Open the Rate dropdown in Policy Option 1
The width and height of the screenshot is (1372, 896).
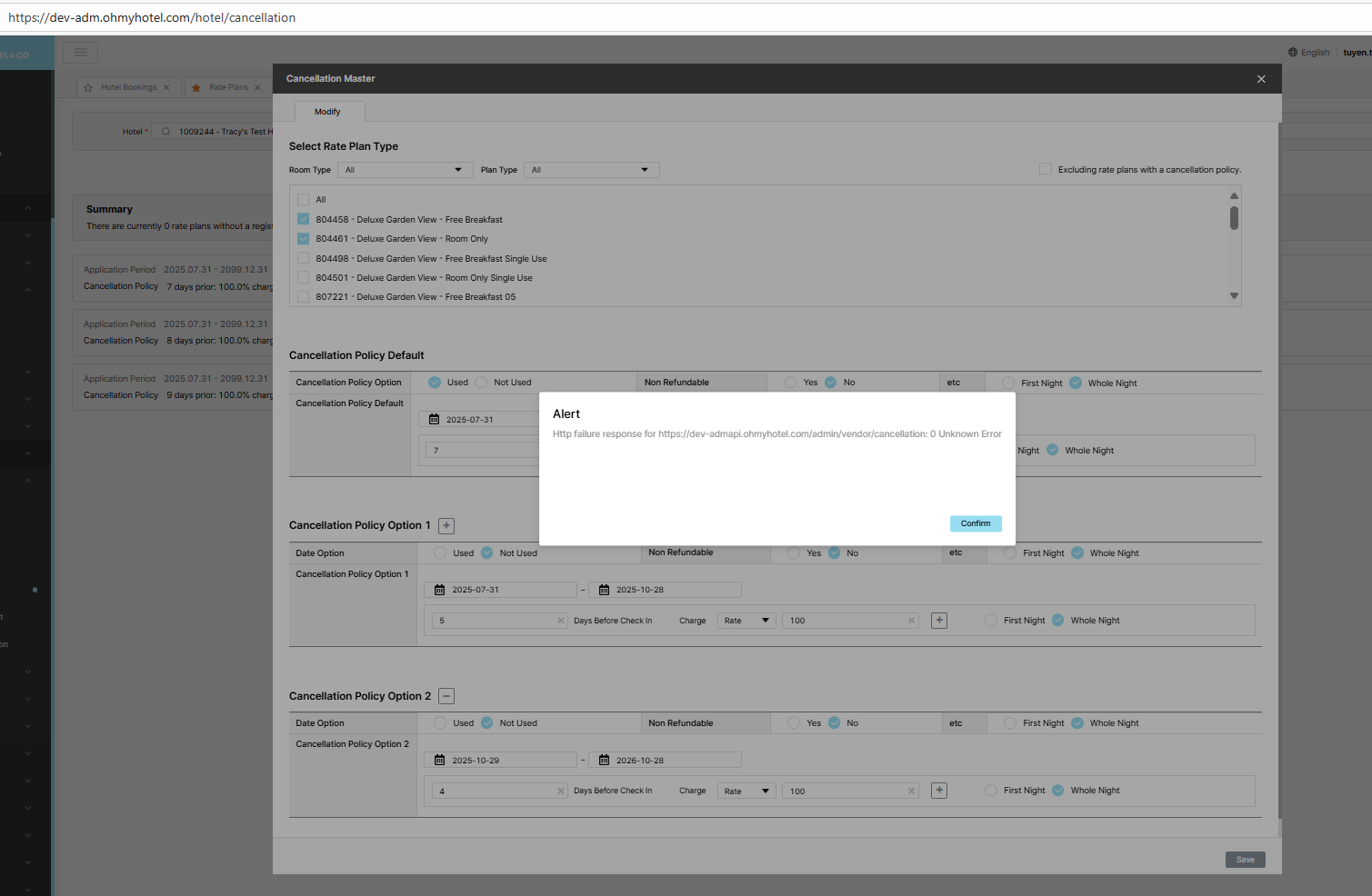point(746,621)
